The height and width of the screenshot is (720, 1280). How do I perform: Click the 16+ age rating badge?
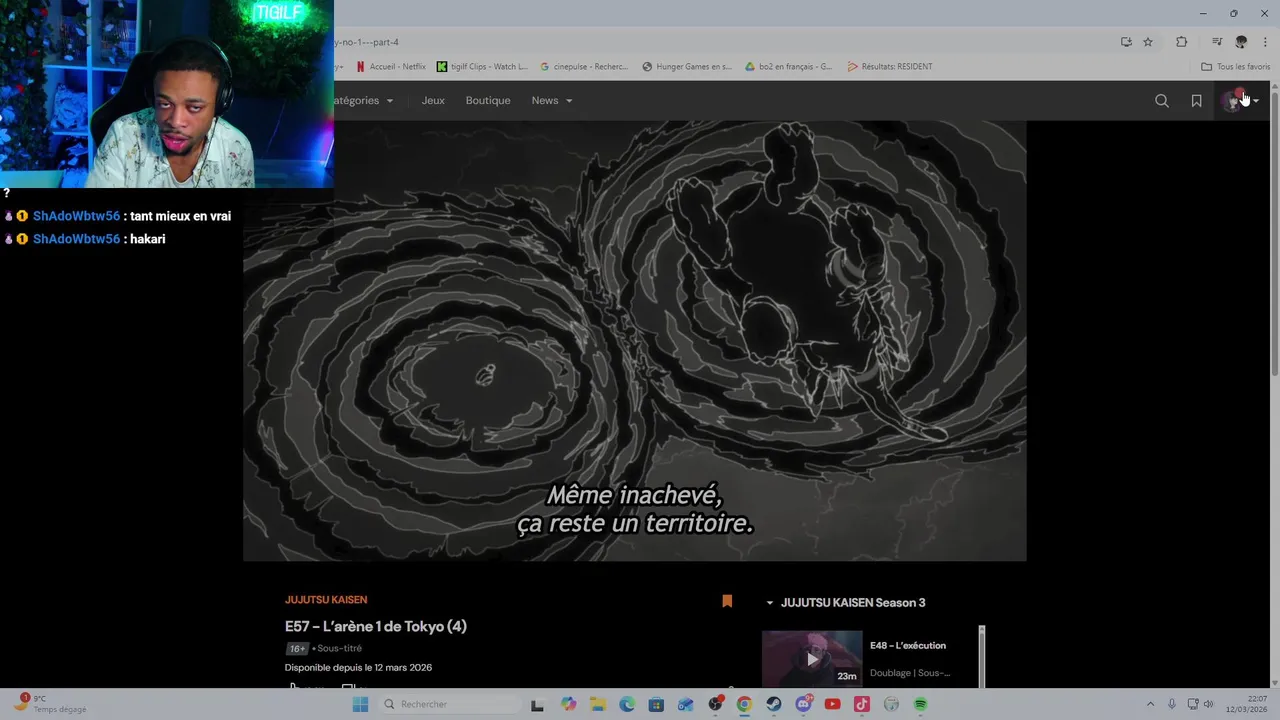pos(296,648)
